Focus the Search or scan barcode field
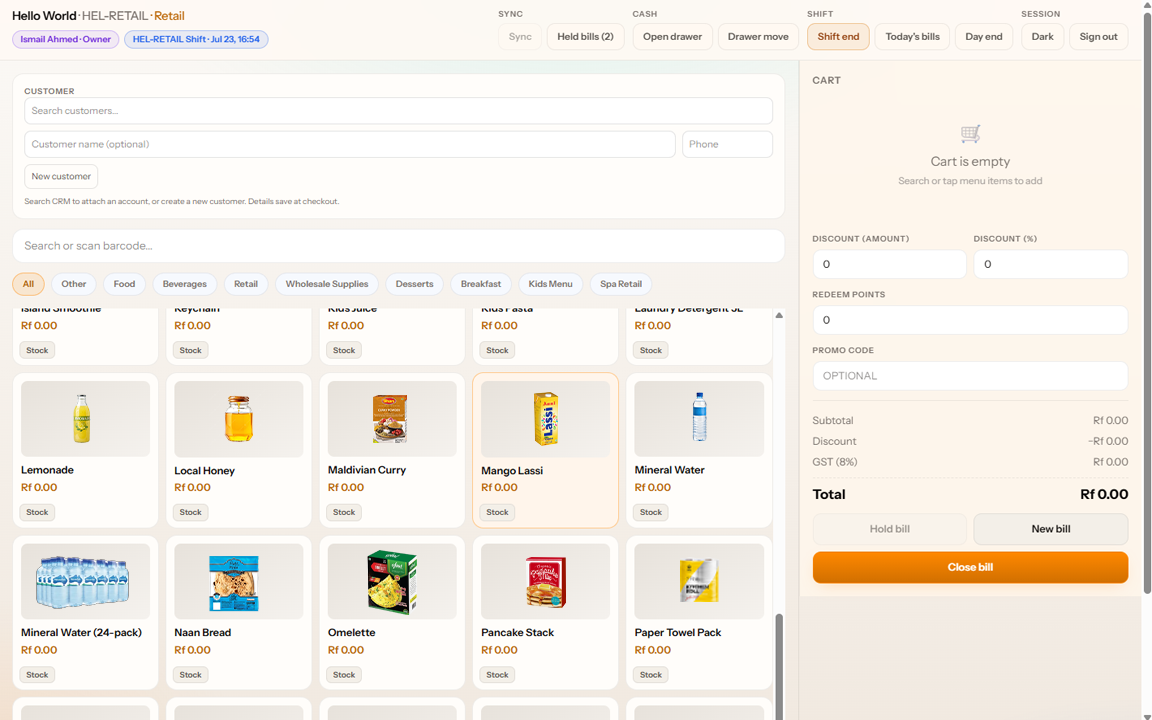Viewport: 1152px width, 720px height. 398,246
